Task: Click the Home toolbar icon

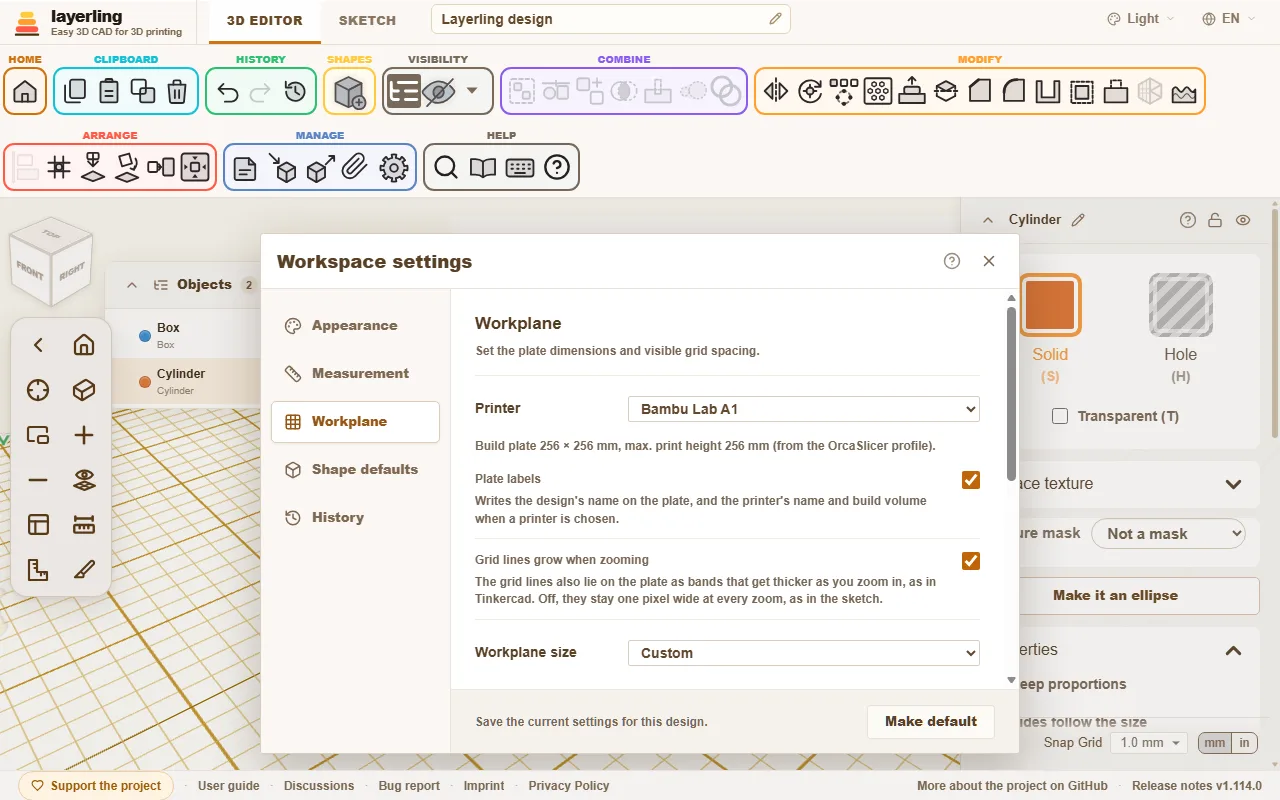Action: (25, 91)
